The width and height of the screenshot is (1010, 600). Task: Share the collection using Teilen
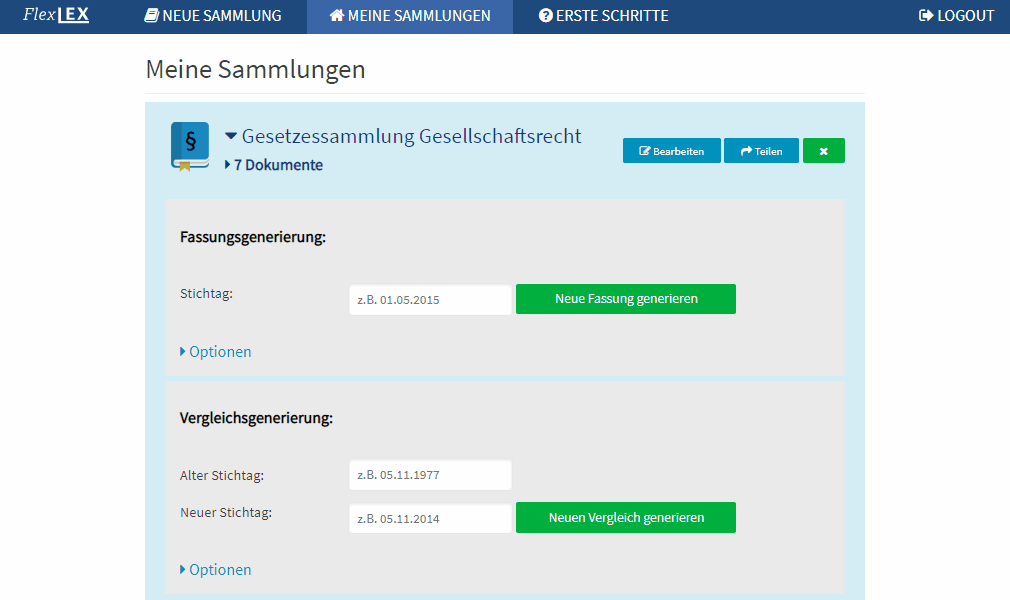point(761,150)
